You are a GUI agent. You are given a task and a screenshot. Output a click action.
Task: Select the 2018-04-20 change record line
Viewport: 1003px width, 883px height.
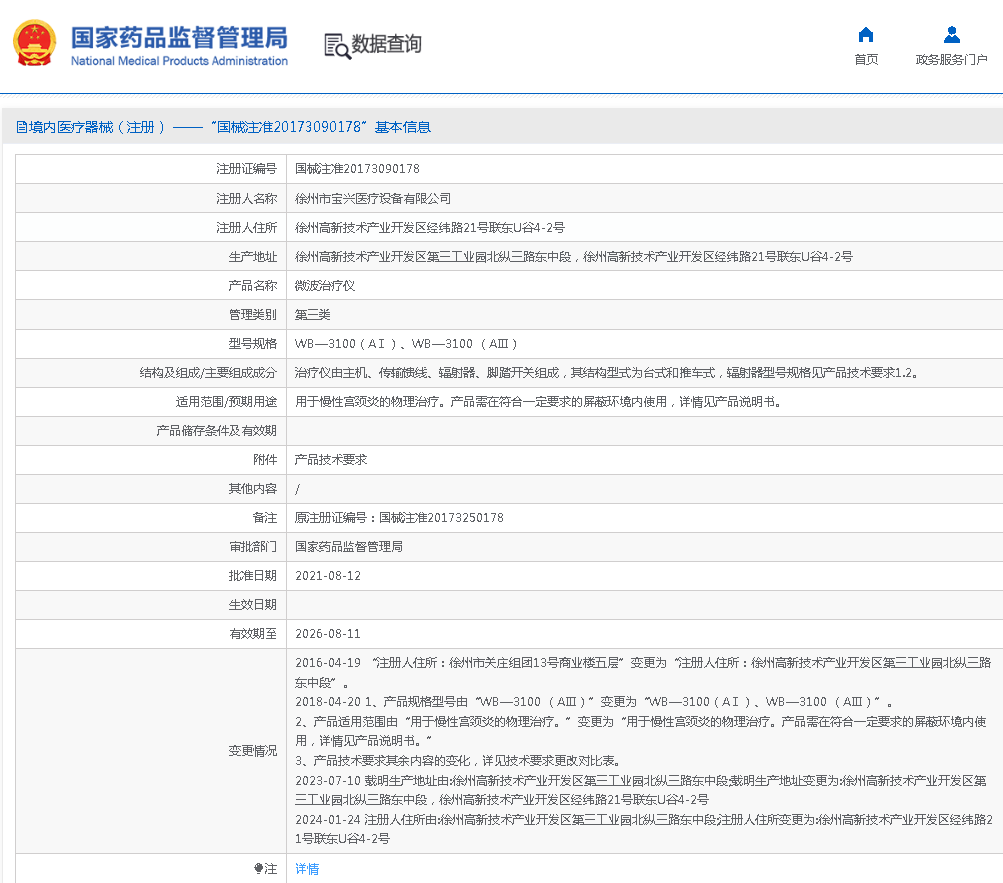pyautogui.click(x=594, y=702)
